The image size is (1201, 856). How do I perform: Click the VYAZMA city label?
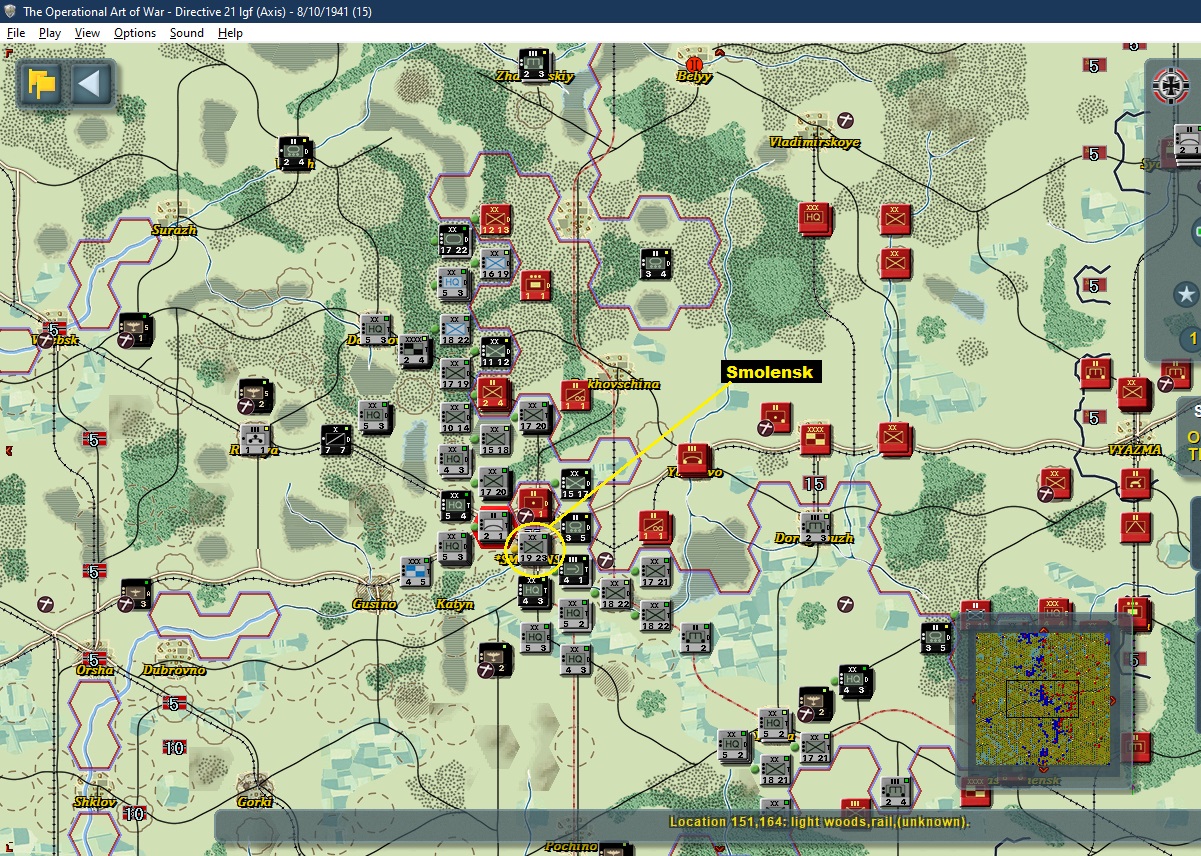point(1133,450)
